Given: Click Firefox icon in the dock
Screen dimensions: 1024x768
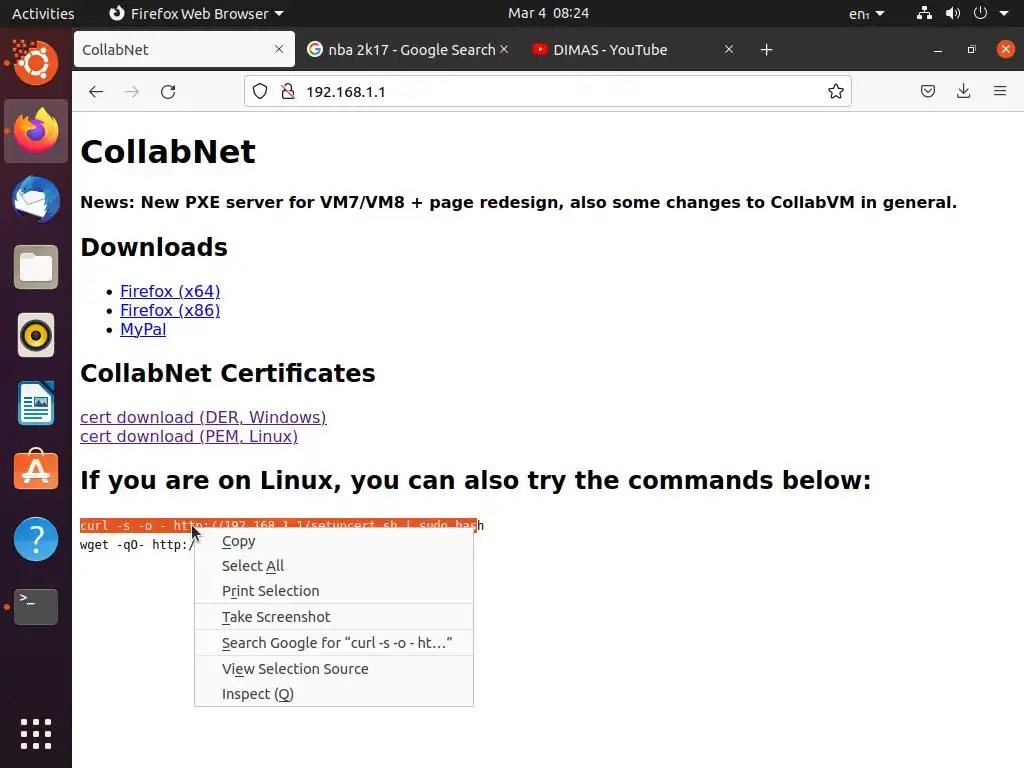Looking at the screenshot, I should click(x=36, y=131).
